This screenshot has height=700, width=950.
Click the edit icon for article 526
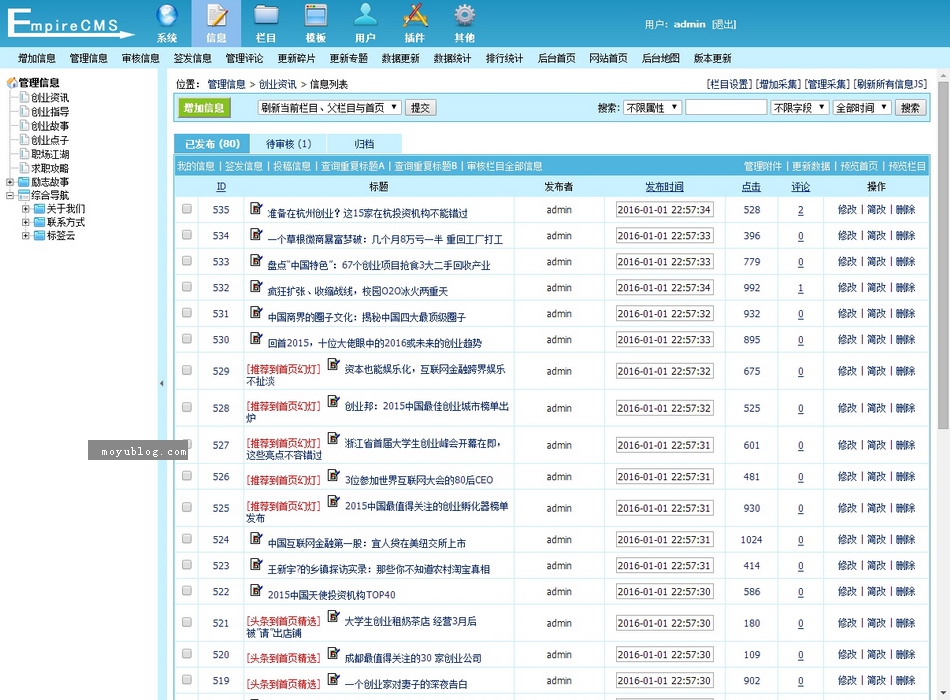point(333,475)
